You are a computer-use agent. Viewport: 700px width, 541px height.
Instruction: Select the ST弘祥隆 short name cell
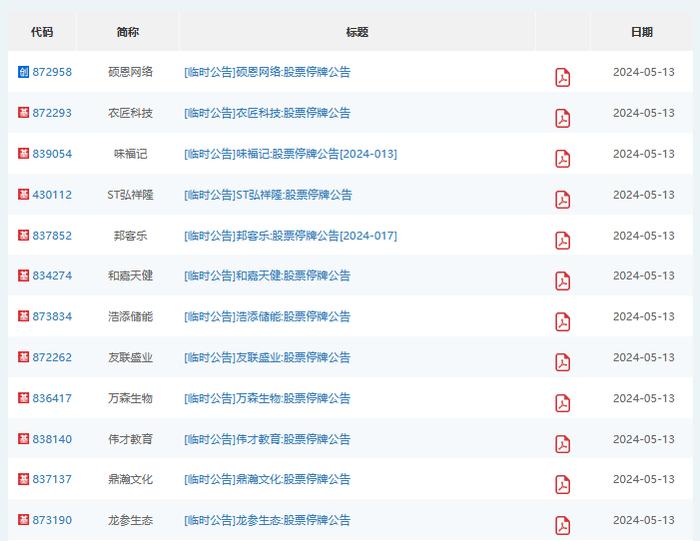pos(130,195)
